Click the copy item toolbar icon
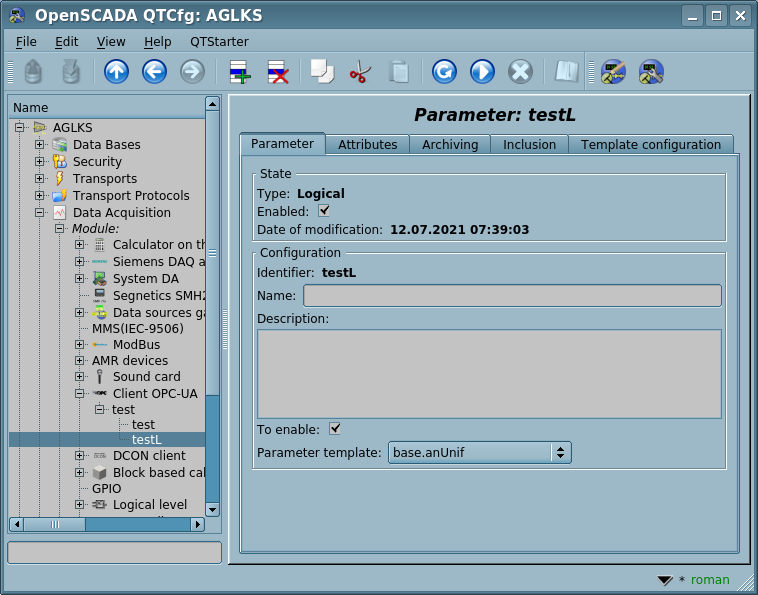Screen dimensions: 758x595 coord(321,72)
